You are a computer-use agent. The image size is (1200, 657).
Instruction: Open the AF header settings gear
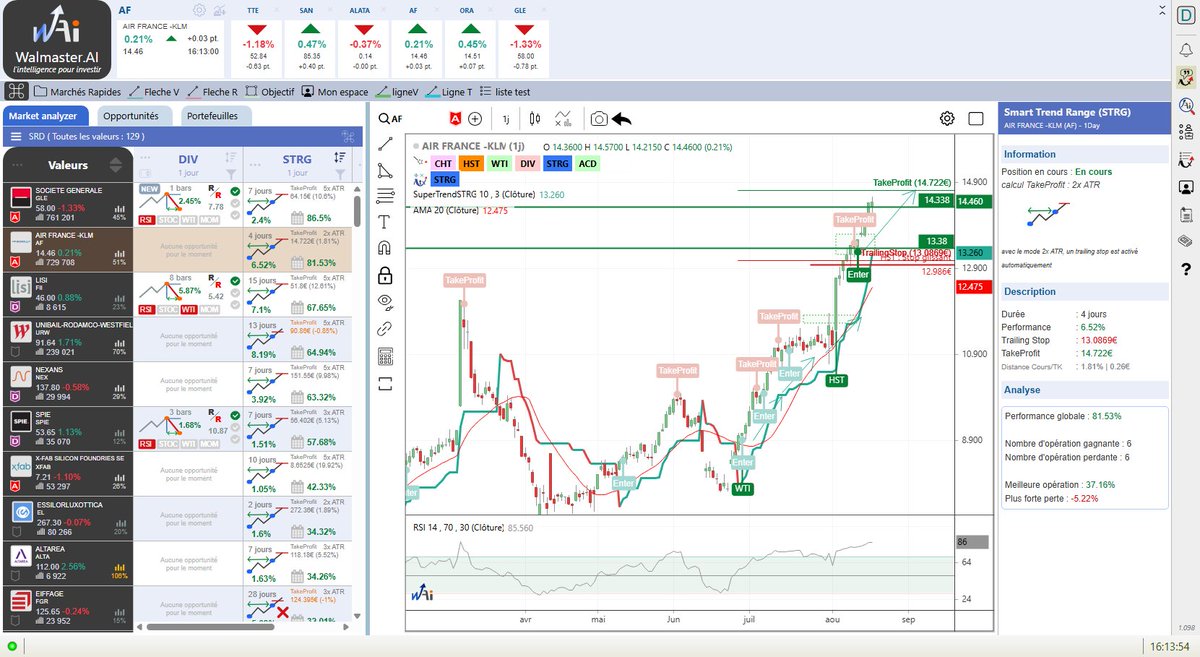199,10
